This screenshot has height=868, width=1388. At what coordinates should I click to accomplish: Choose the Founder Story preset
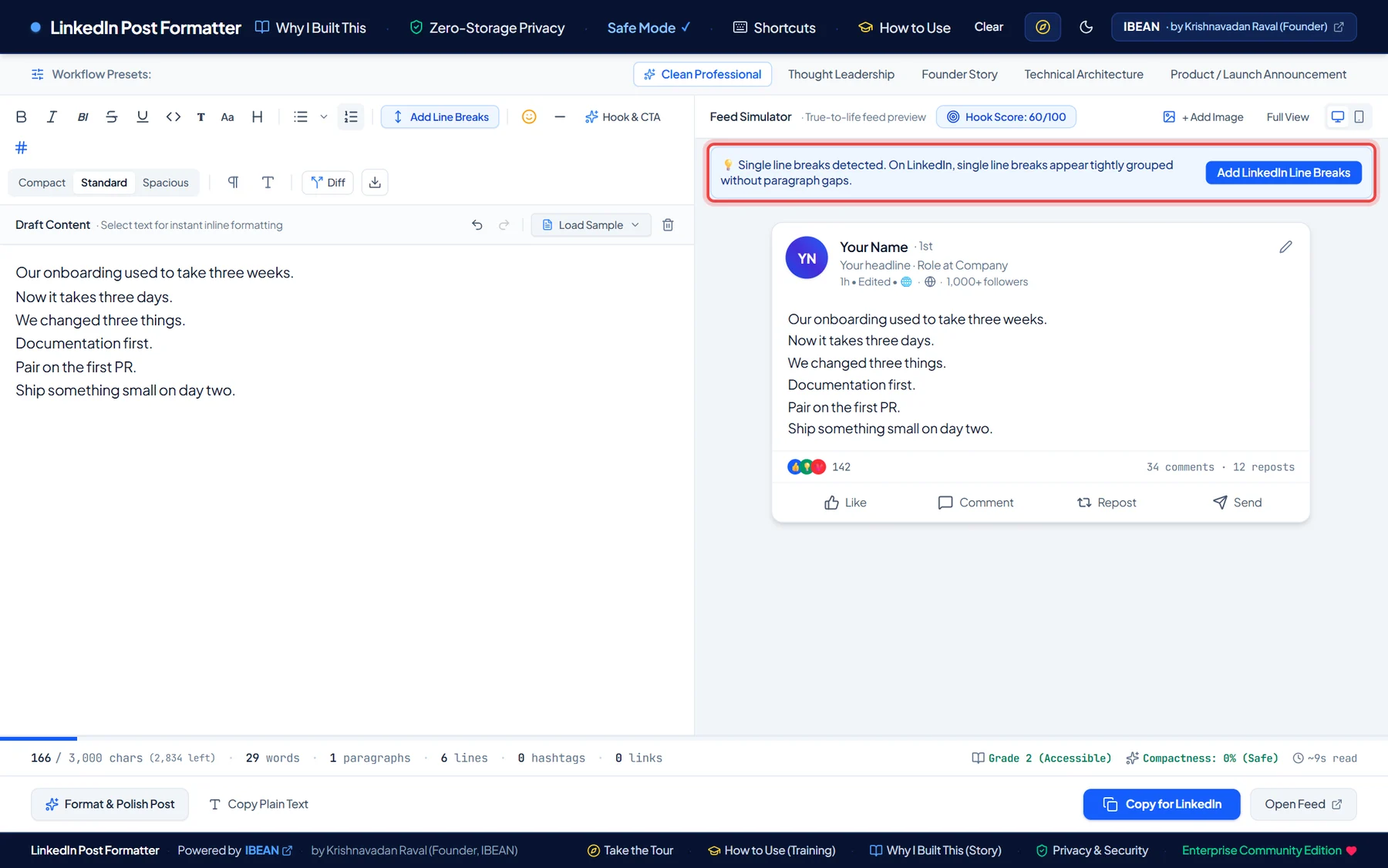pyautogui.click(x=959, y=75)
